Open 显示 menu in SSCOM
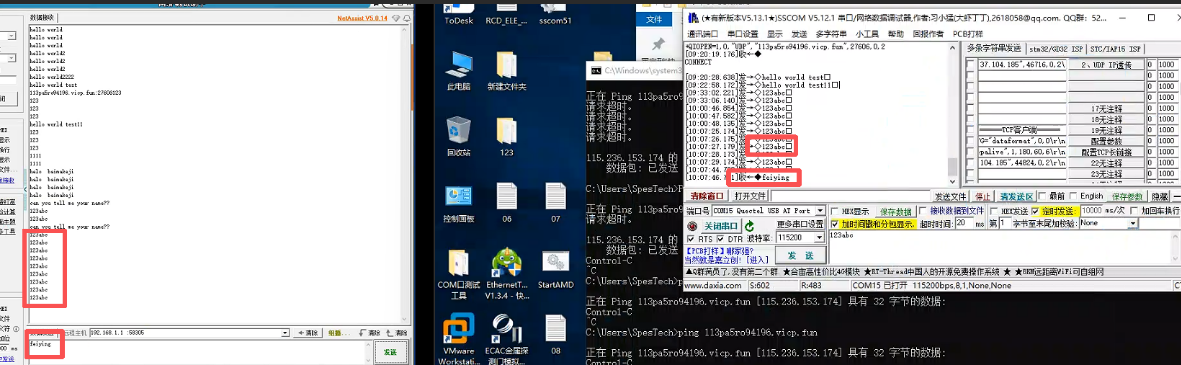Screen dimensions: 1181x365 [x=775, y=35]
